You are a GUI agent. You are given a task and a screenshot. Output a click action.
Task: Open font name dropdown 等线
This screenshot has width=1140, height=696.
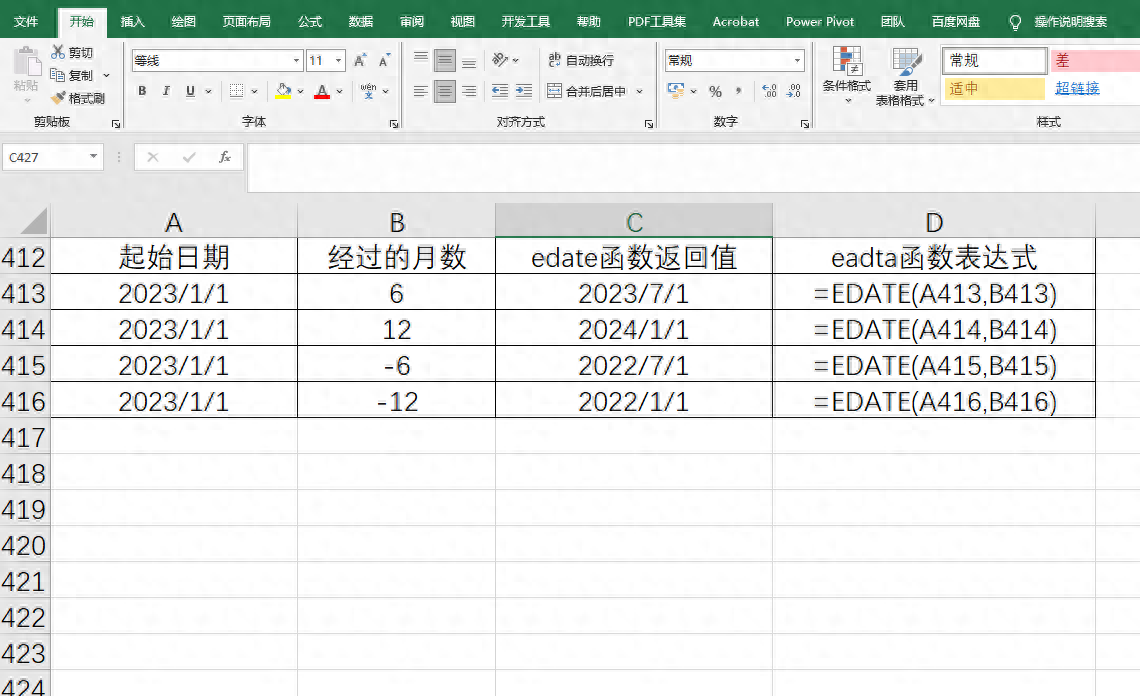[x=297, y=60]
